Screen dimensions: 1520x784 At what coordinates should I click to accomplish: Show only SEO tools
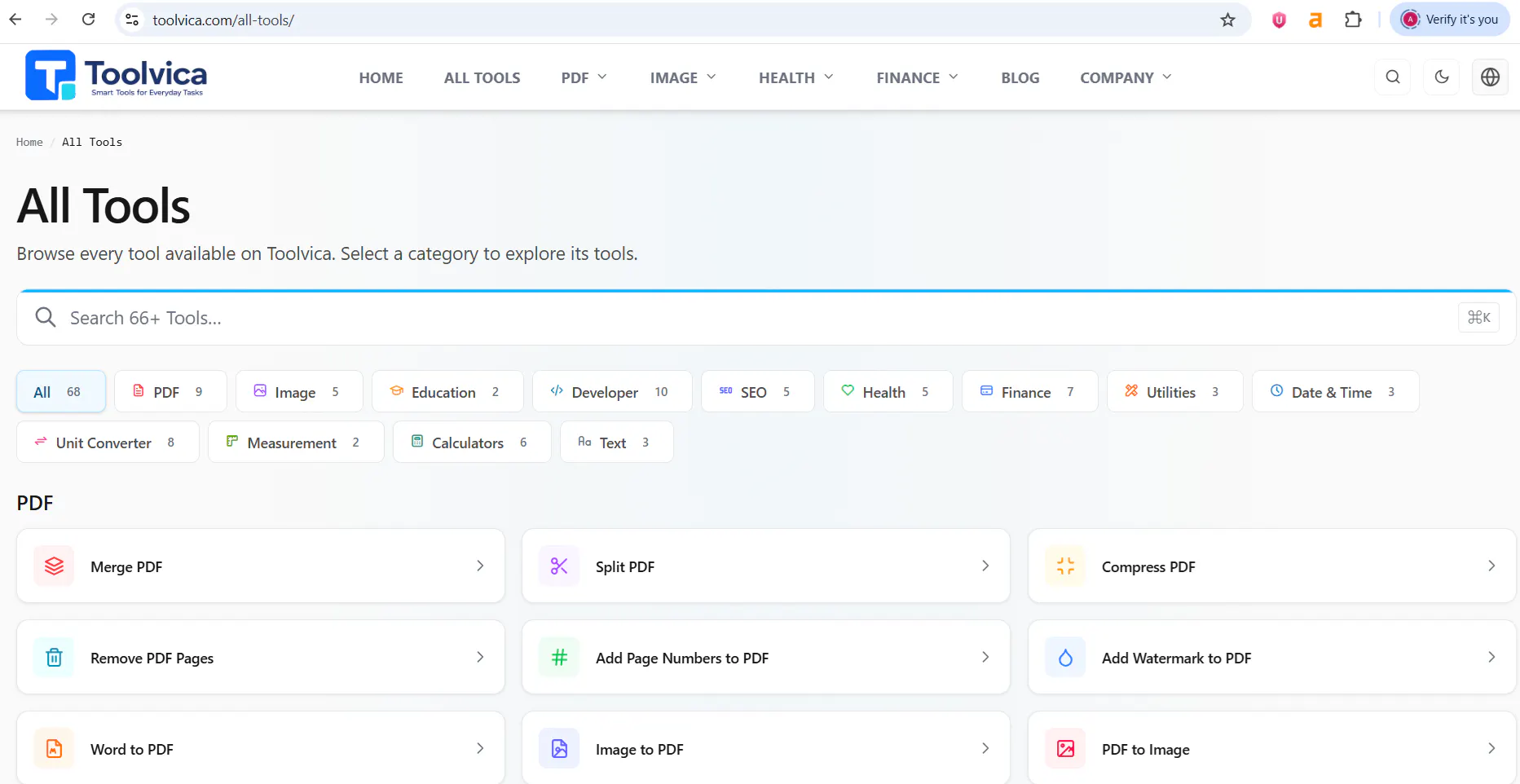[x=758, y=392]
